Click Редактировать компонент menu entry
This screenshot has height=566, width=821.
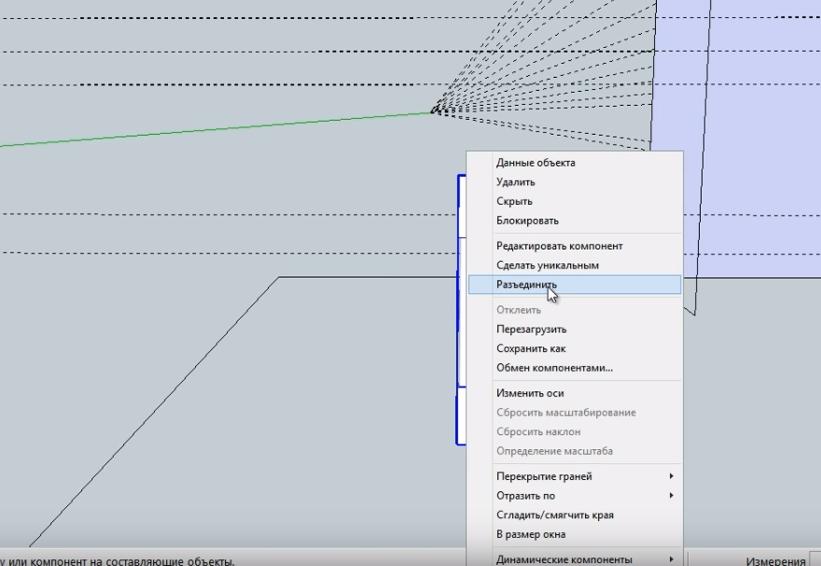tap(559, 246)
